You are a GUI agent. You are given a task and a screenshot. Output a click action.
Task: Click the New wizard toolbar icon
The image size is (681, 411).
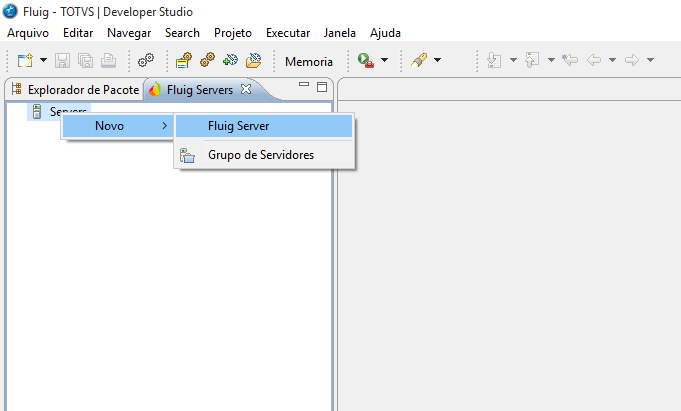(25, 60)
